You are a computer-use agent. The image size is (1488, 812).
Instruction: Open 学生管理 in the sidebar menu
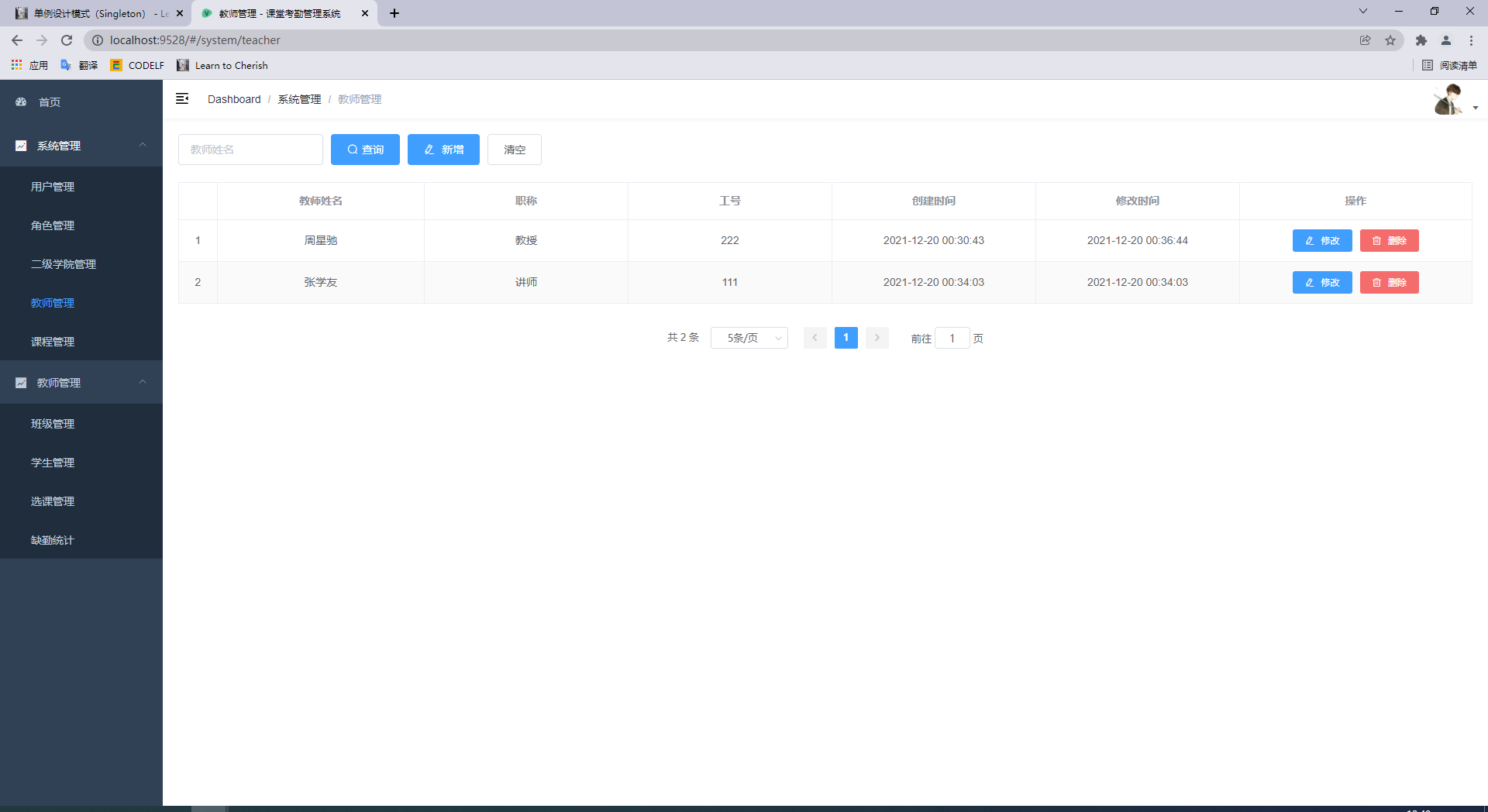[x=52, y=462]
